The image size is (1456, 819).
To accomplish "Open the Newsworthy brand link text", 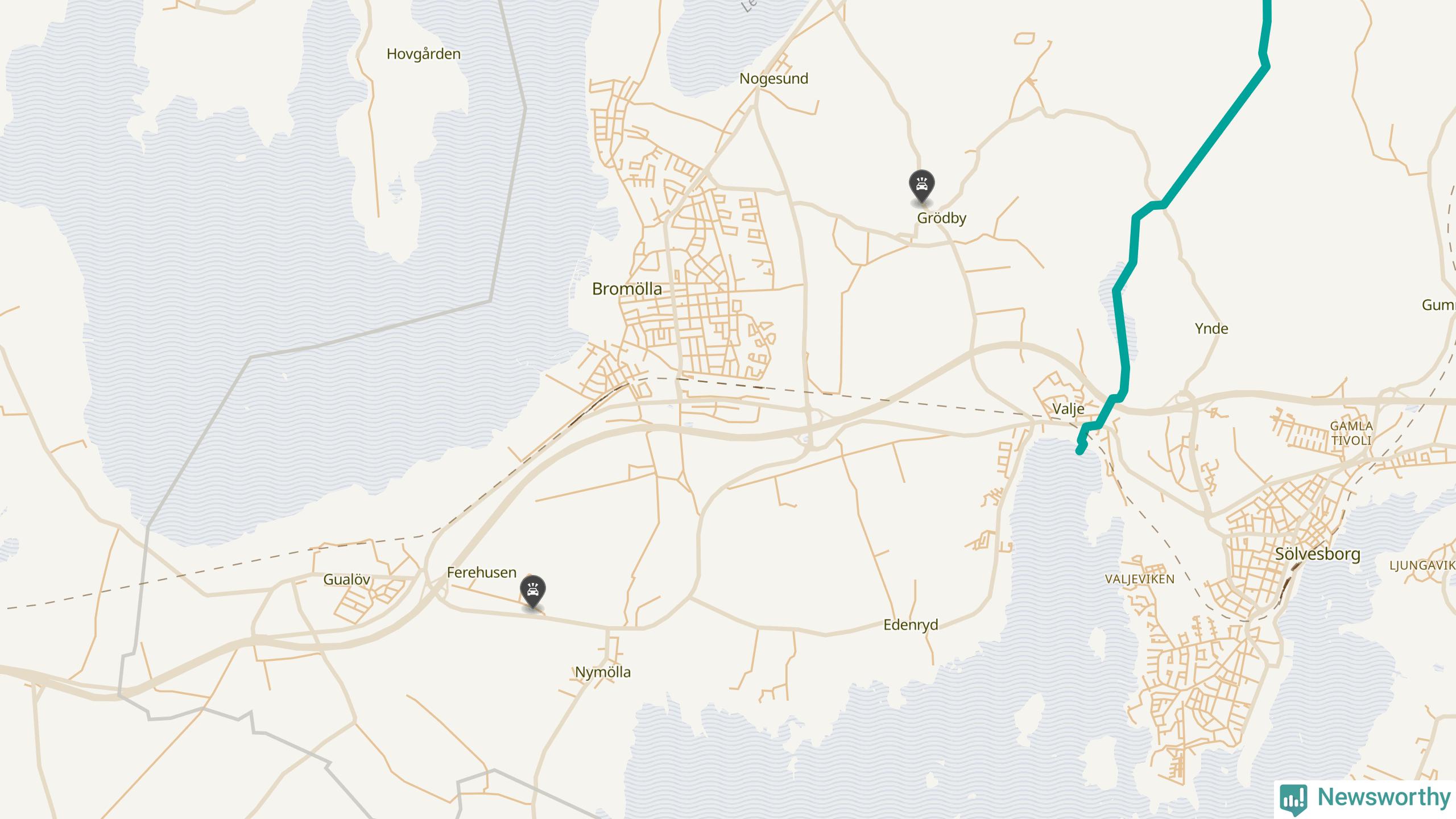I will (1384, 797).
